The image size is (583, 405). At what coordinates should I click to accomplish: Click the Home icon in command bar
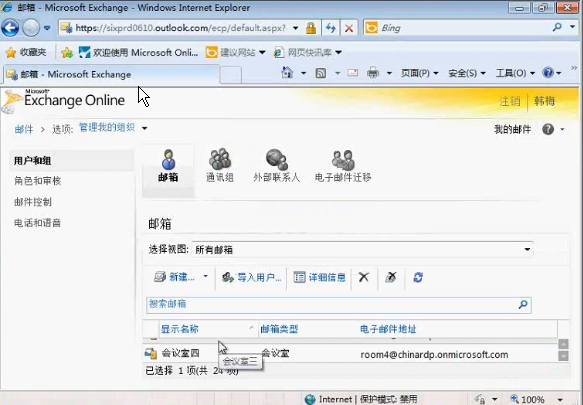pyautogui.click(x=287, y=73)
